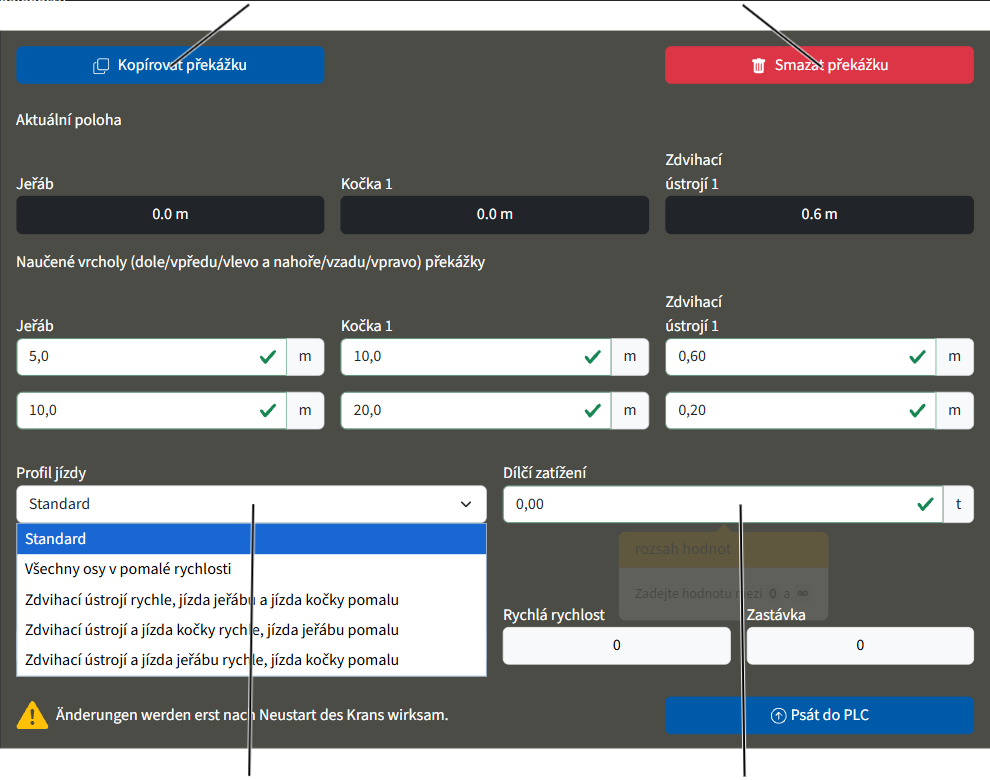
Task: Click the t unit label beside Dílčí zatížení
Action: tap(958, 504)
